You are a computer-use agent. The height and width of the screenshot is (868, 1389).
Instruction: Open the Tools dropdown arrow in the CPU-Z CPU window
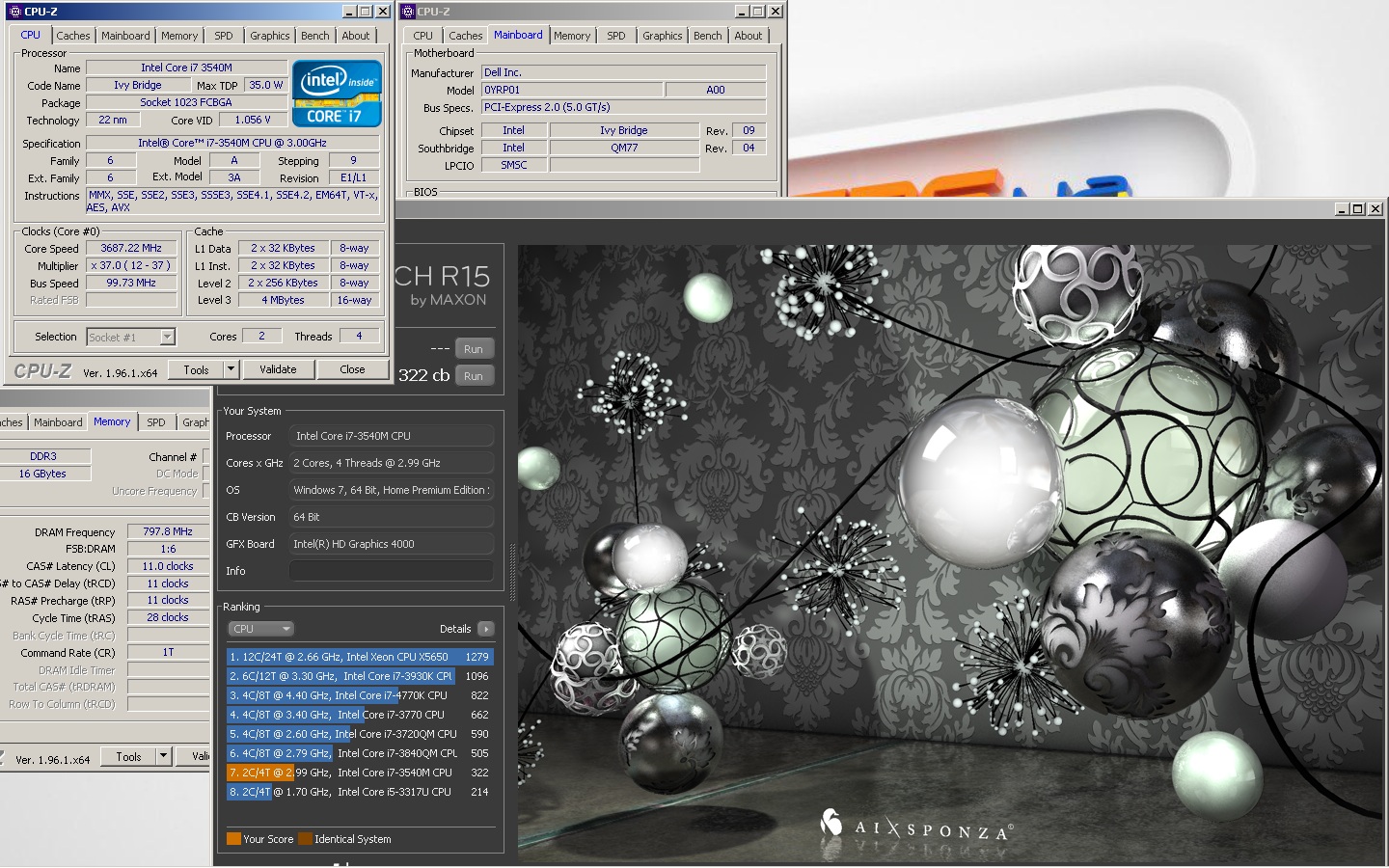coord(231,369)
